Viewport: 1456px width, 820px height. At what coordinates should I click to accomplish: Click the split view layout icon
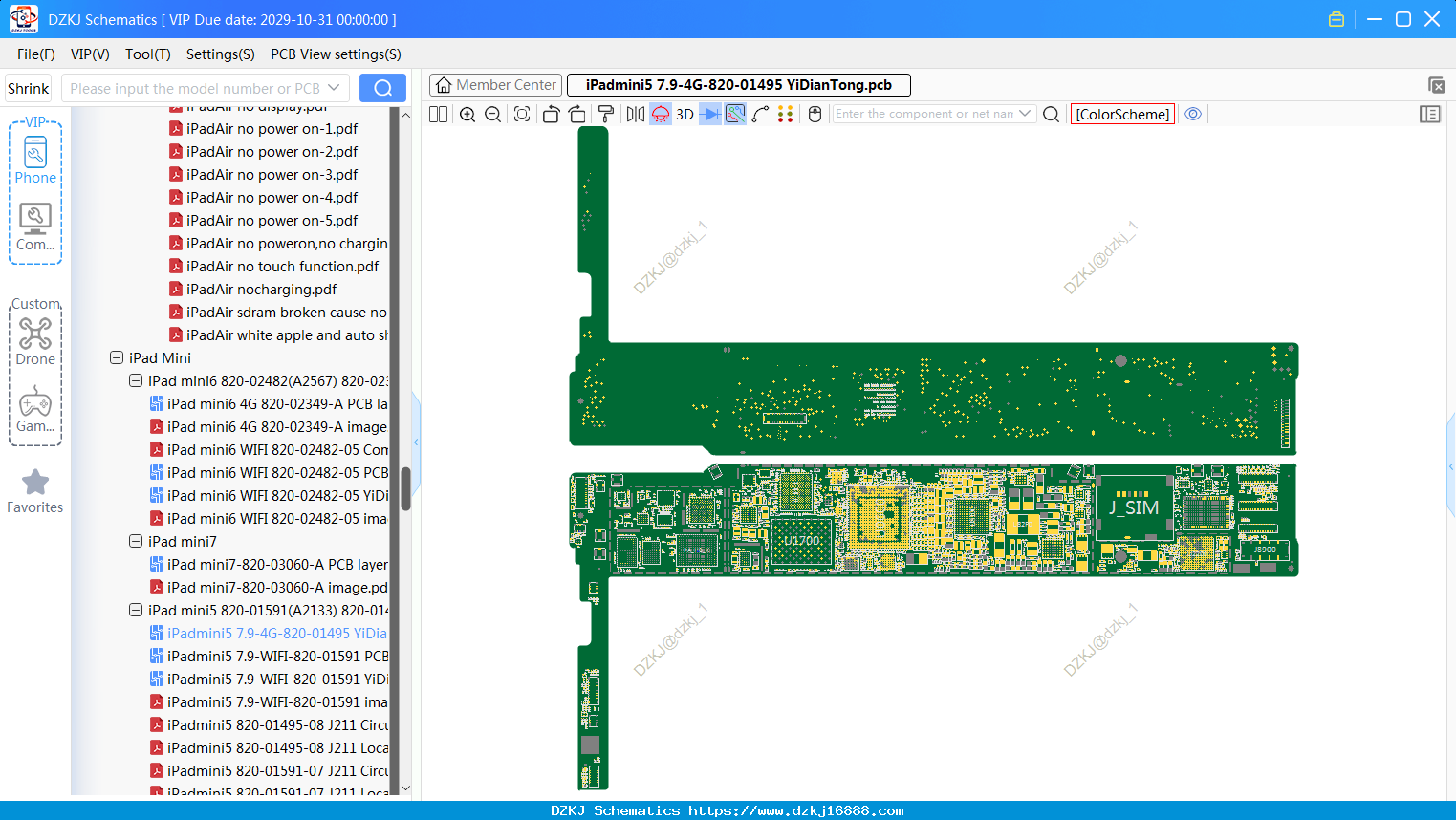point(438,114)
